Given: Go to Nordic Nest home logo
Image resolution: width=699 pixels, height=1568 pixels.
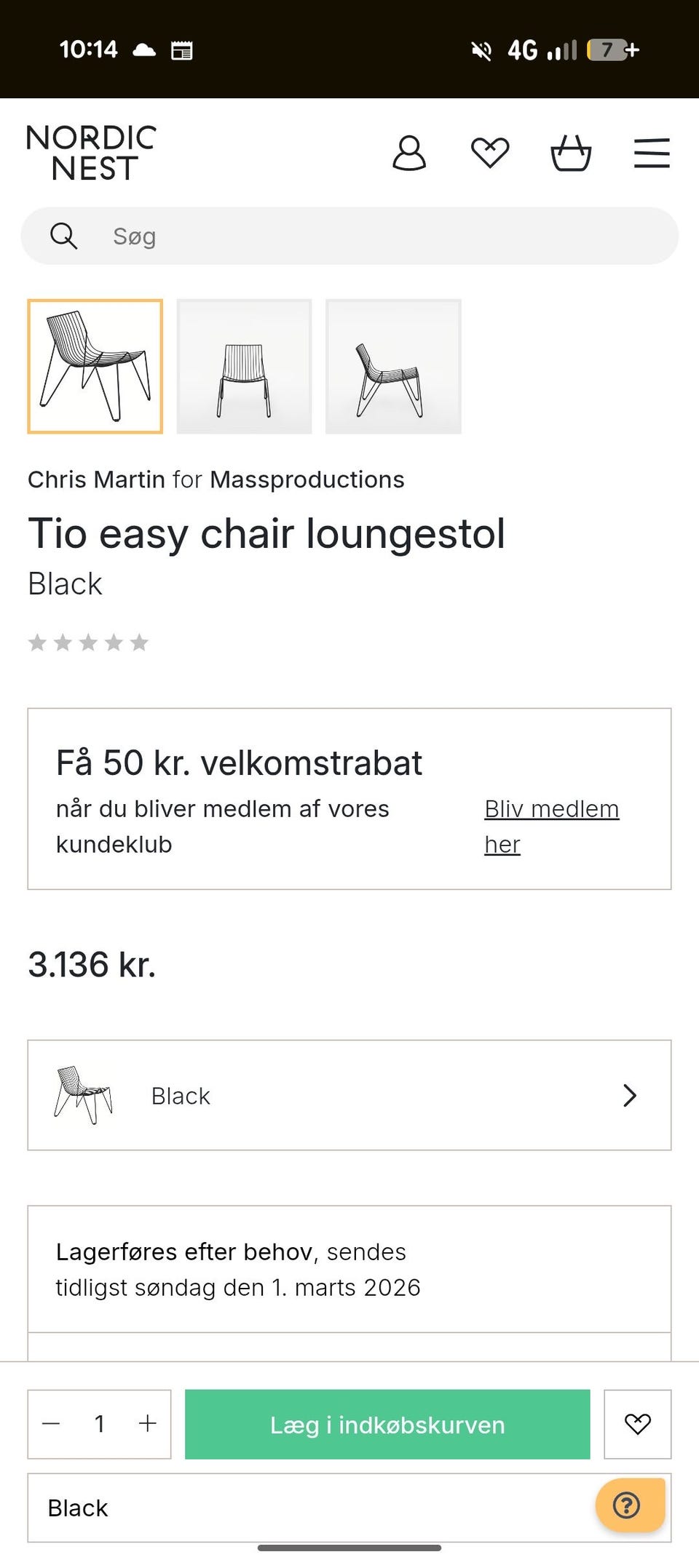Looking at the screenshot, I should [92, 153].
